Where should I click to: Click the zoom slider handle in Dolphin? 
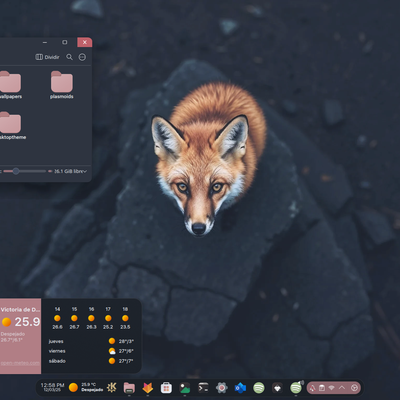click(x=16, y=171)
